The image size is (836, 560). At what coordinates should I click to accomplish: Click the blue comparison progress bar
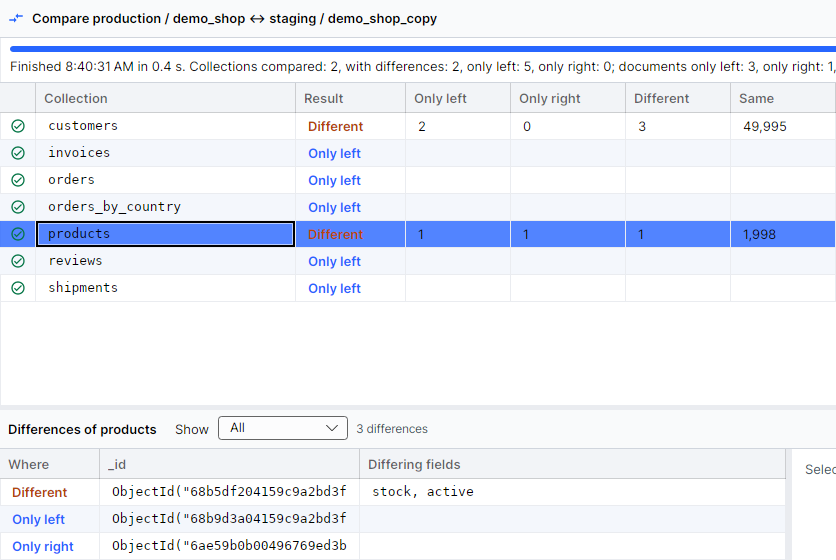423,49
